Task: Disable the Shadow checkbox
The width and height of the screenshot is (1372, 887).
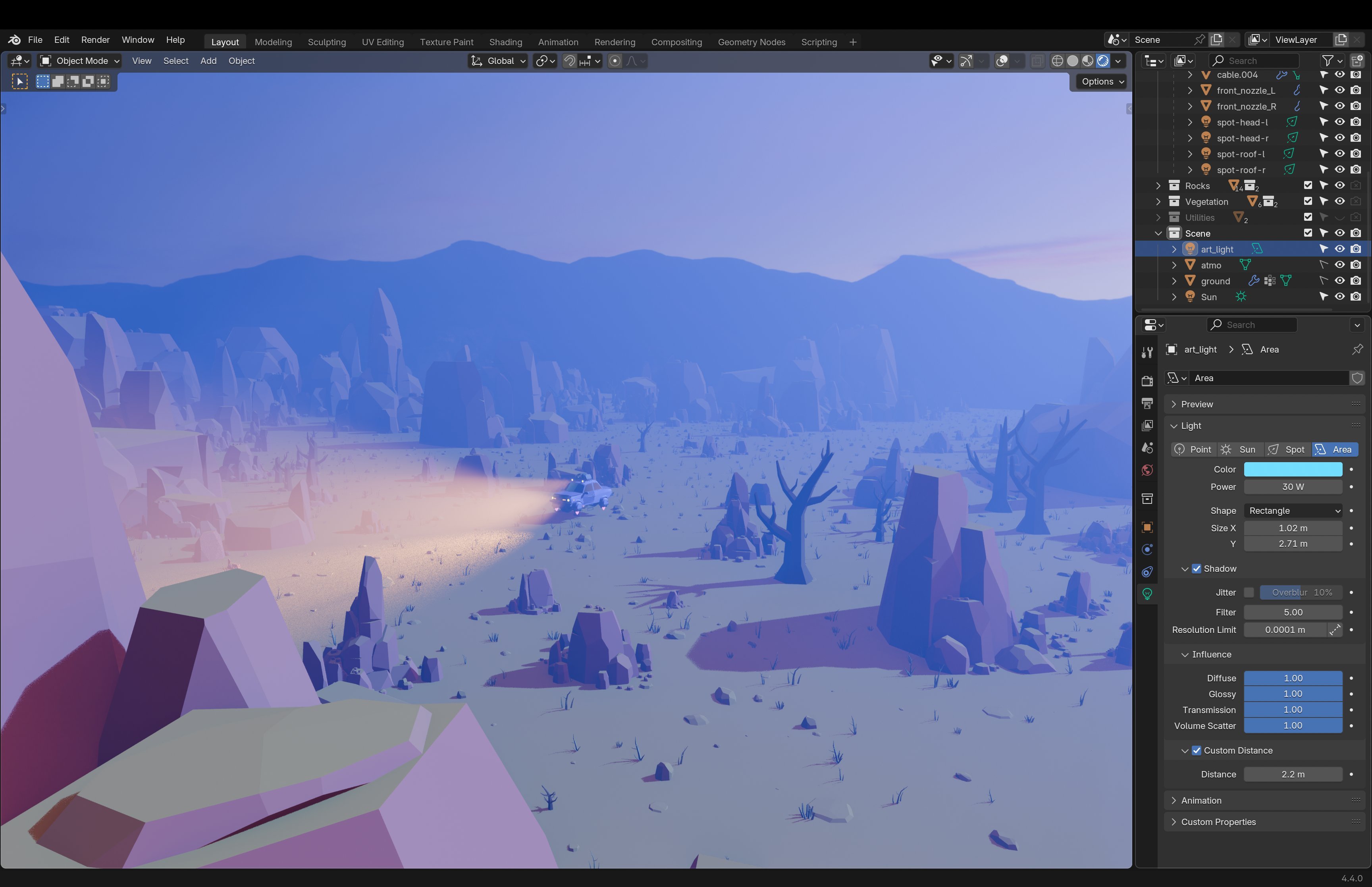Action: 1197,569
